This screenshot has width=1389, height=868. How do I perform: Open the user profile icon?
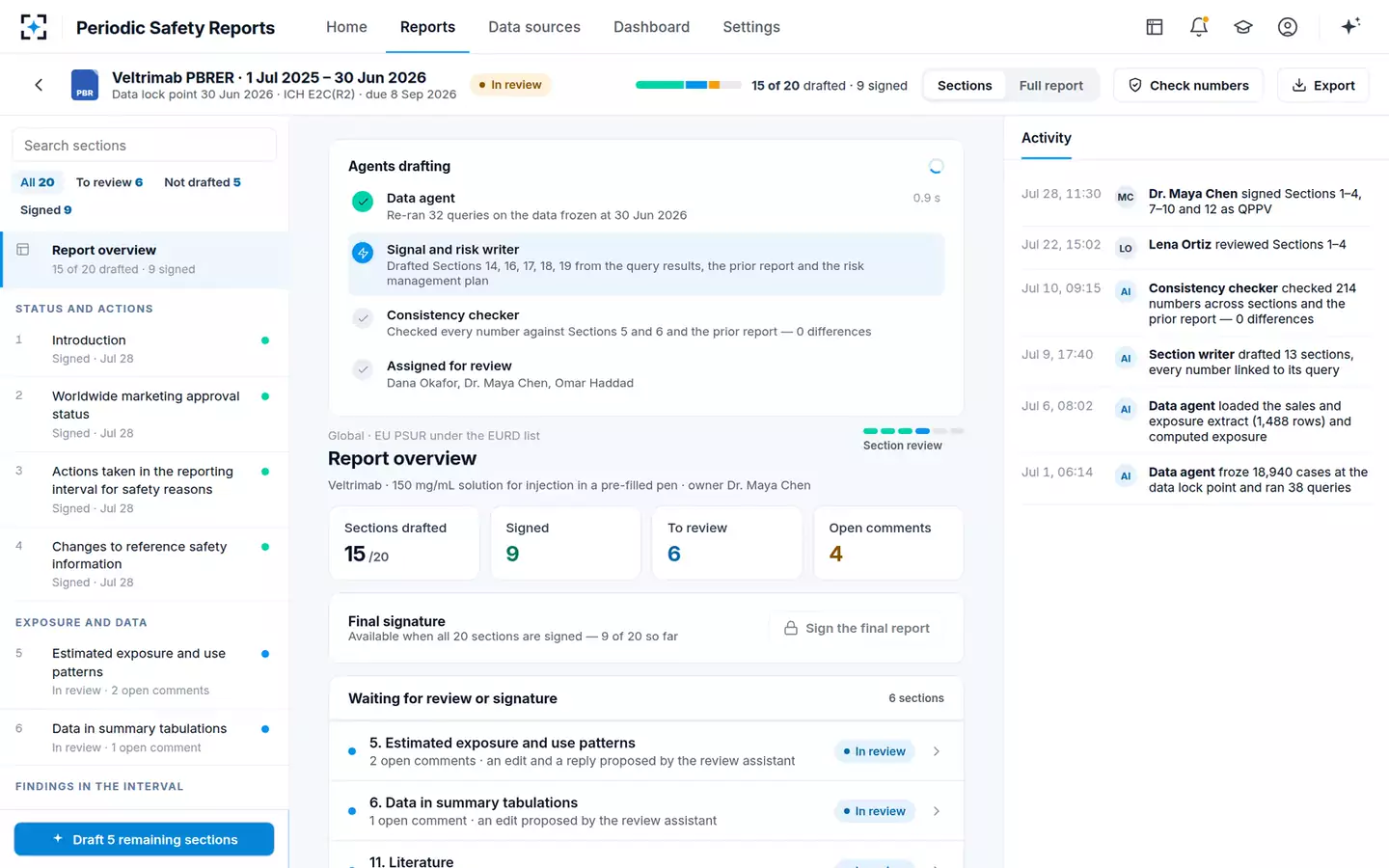point(1288,27)
